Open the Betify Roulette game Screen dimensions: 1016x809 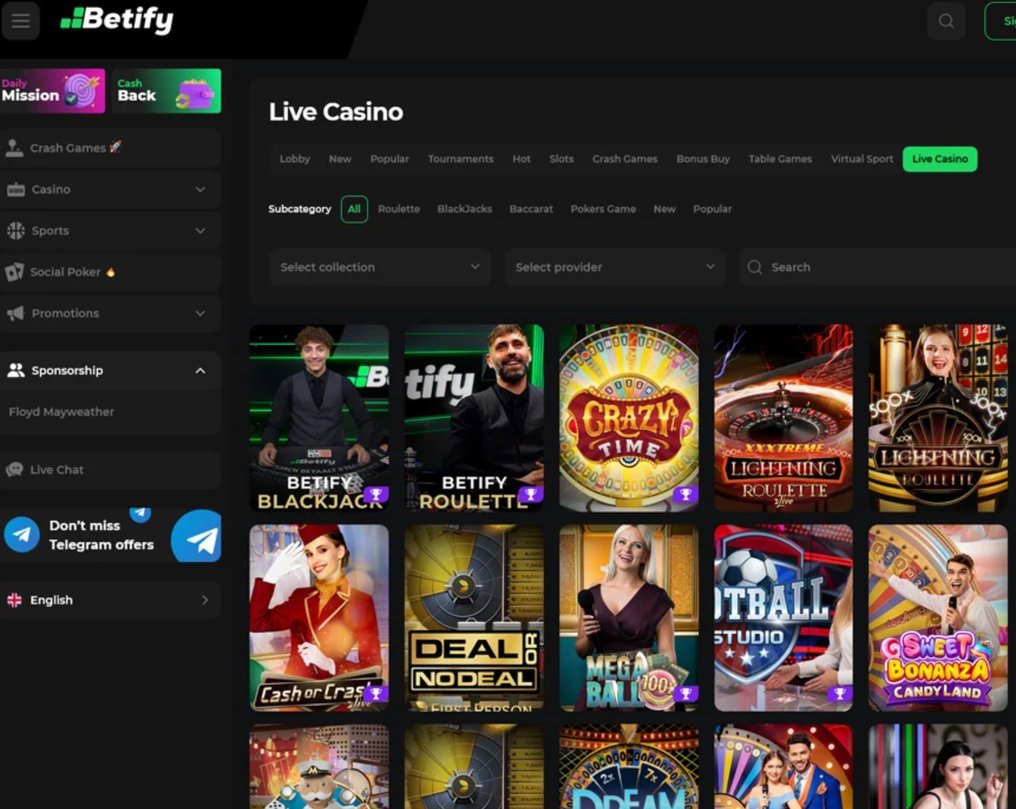474,418
